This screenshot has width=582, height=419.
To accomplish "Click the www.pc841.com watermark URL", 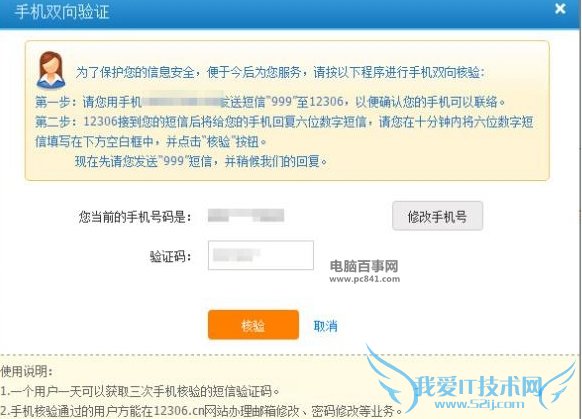I will click(365, 279).
